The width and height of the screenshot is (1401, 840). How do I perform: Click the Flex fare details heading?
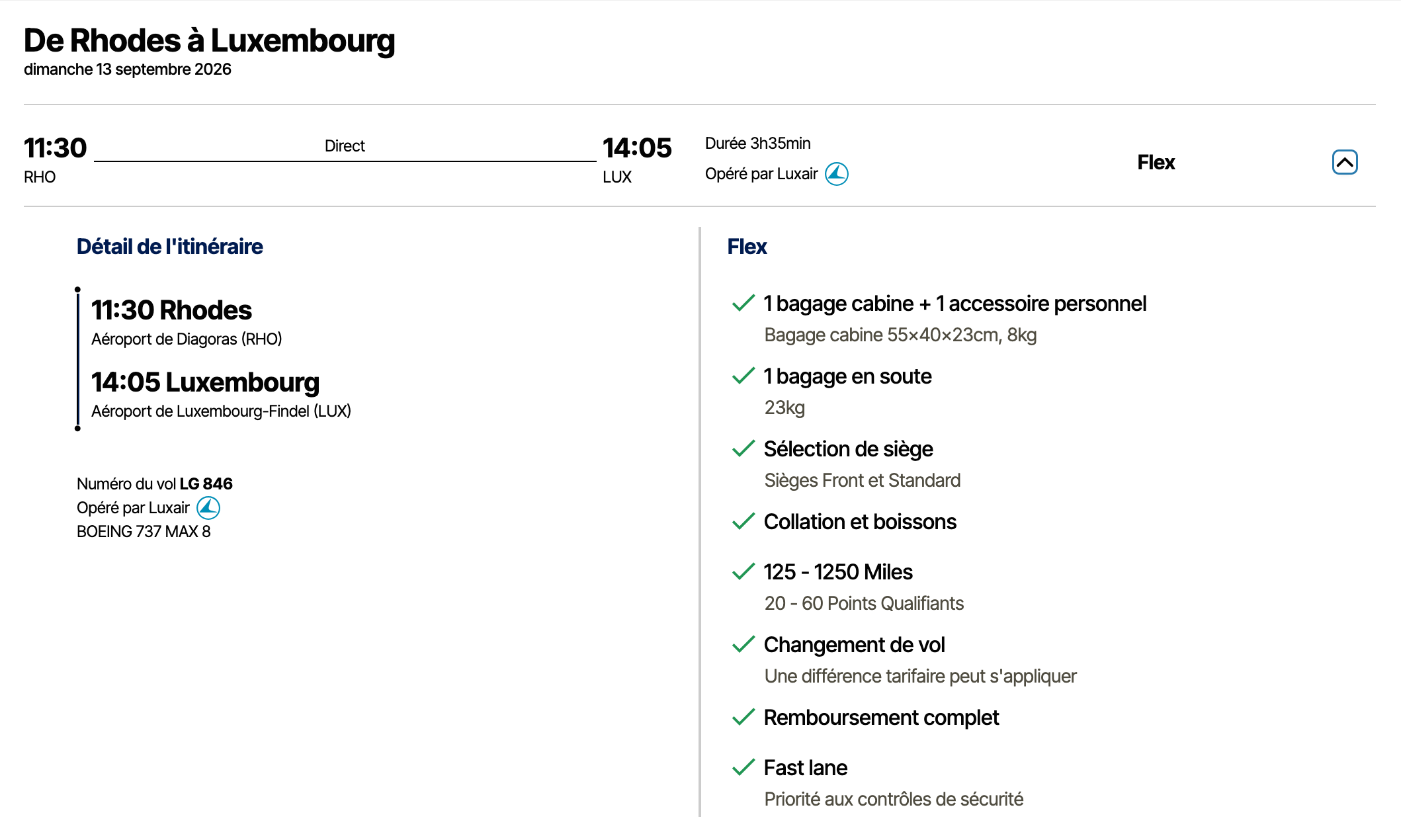[747, 247]
